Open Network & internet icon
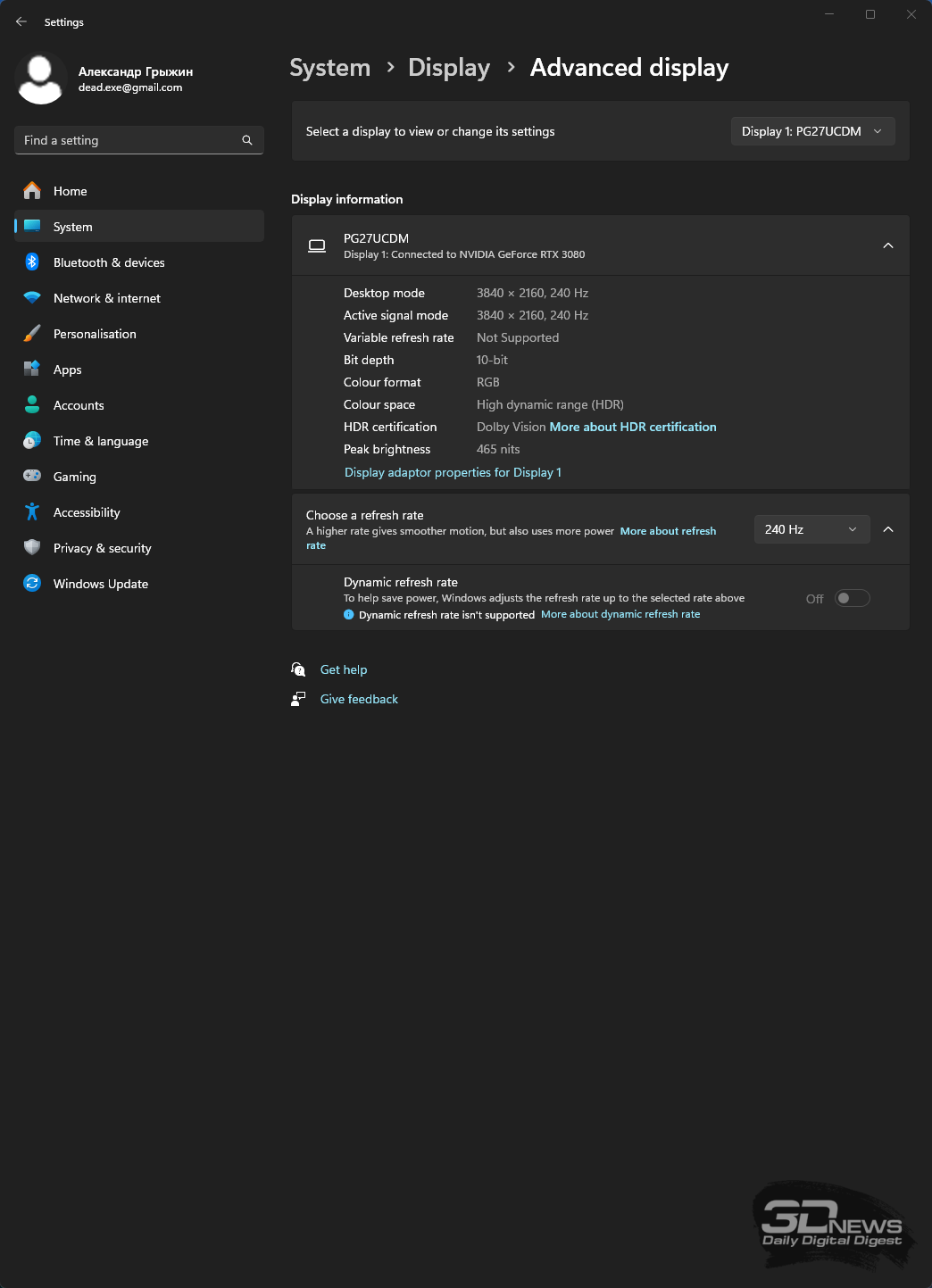This screenshot has height=1288, width=932. (32, 297)
